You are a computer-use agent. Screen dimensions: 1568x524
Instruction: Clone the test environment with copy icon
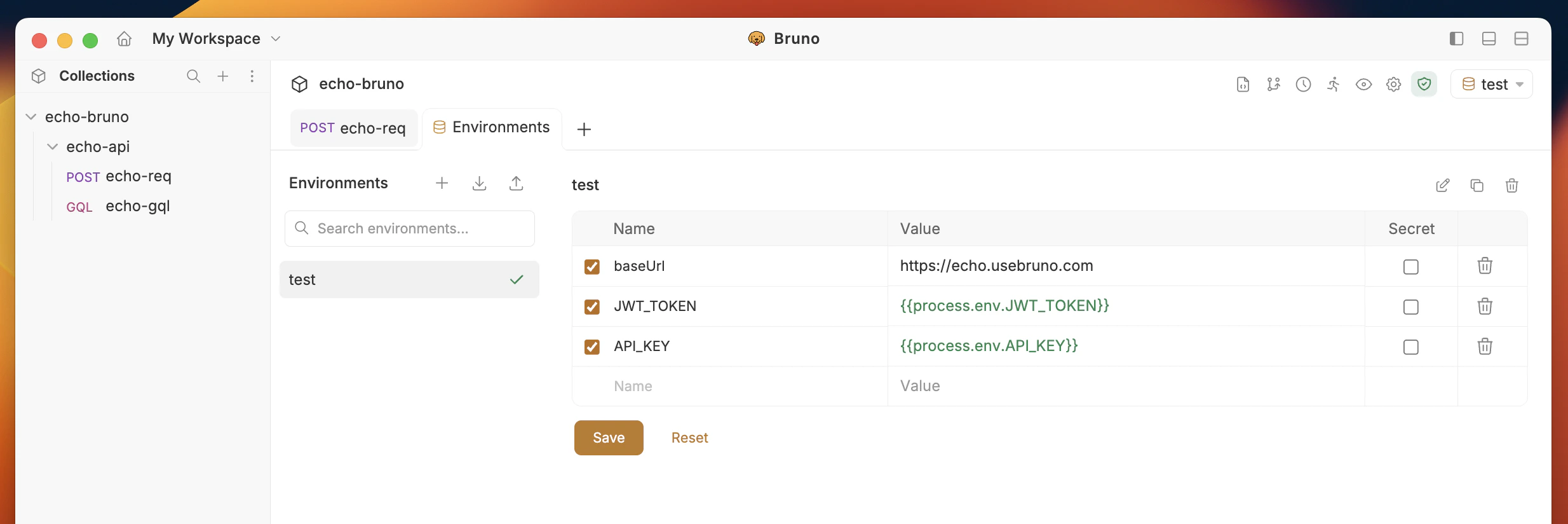pos(1477,186)
